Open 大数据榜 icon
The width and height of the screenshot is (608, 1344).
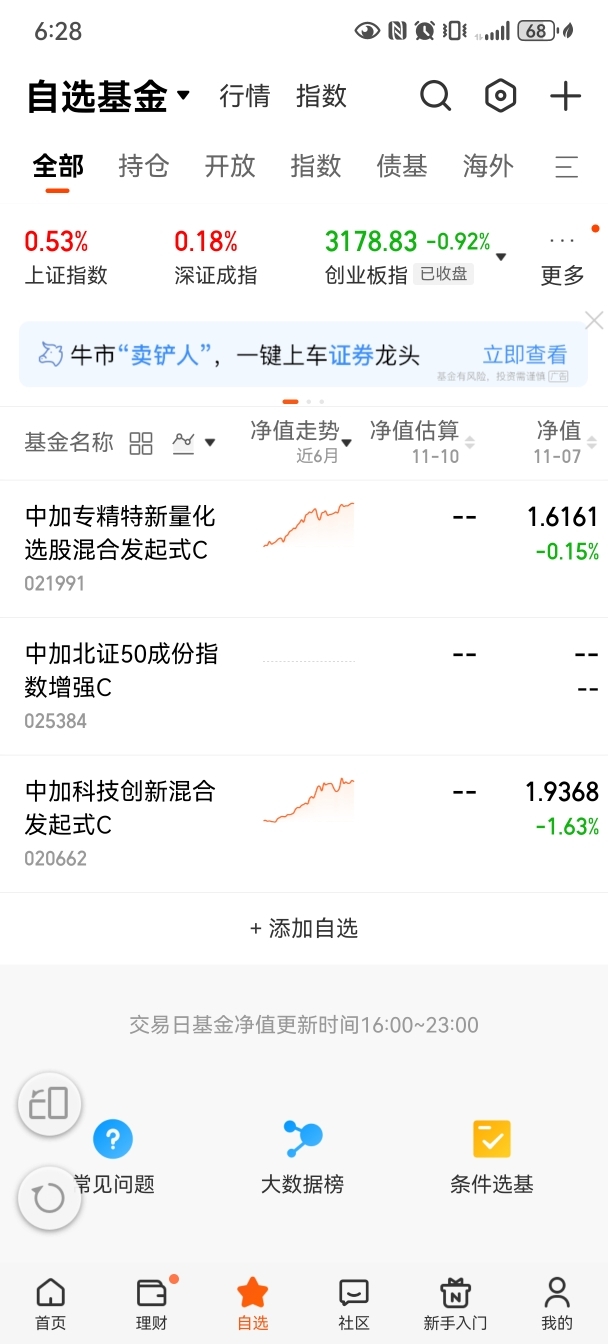click(x=302, y=1138)
